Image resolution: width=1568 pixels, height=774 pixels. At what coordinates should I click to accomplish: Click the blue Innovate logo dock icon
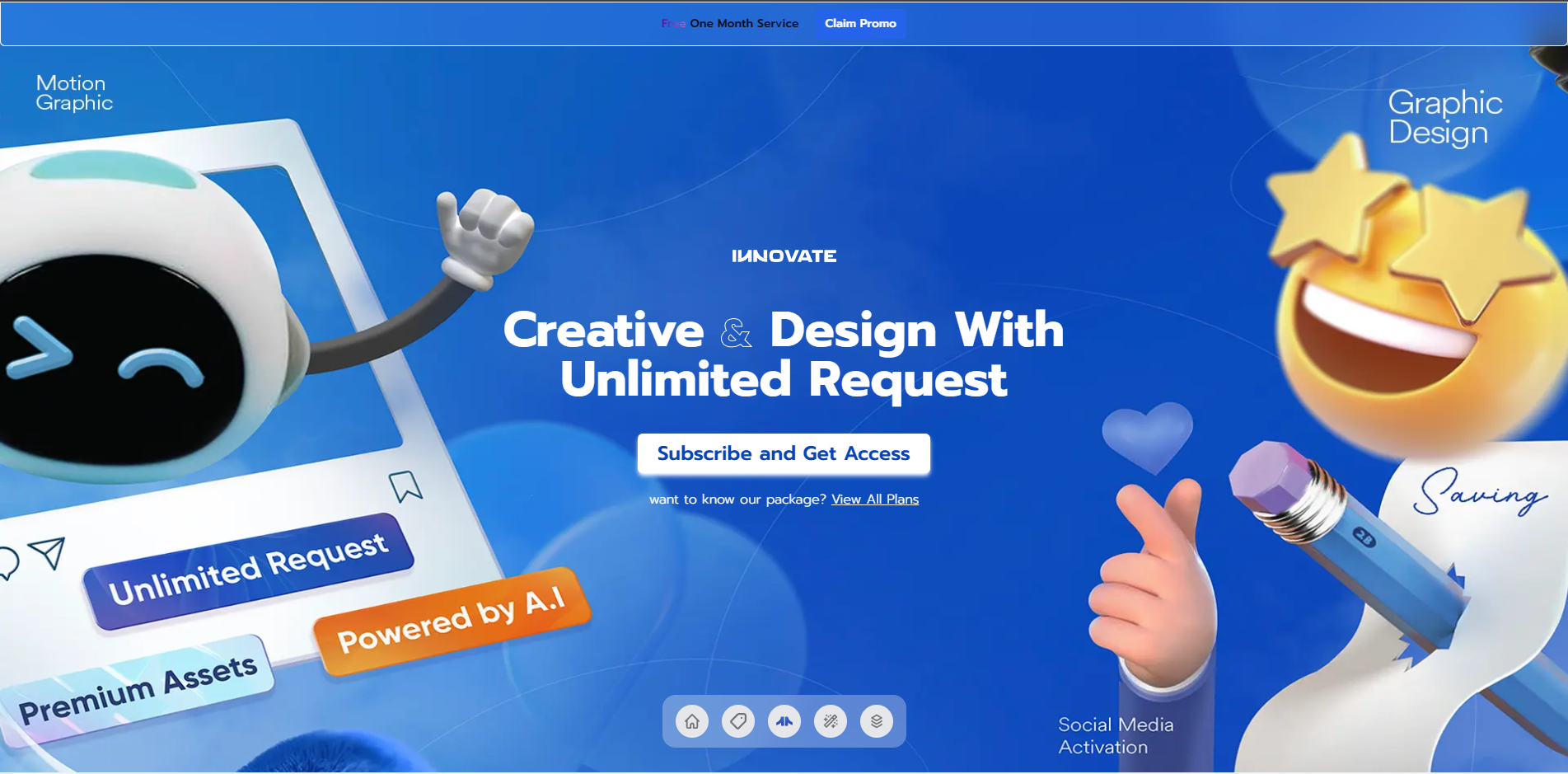tap(784, 722)
